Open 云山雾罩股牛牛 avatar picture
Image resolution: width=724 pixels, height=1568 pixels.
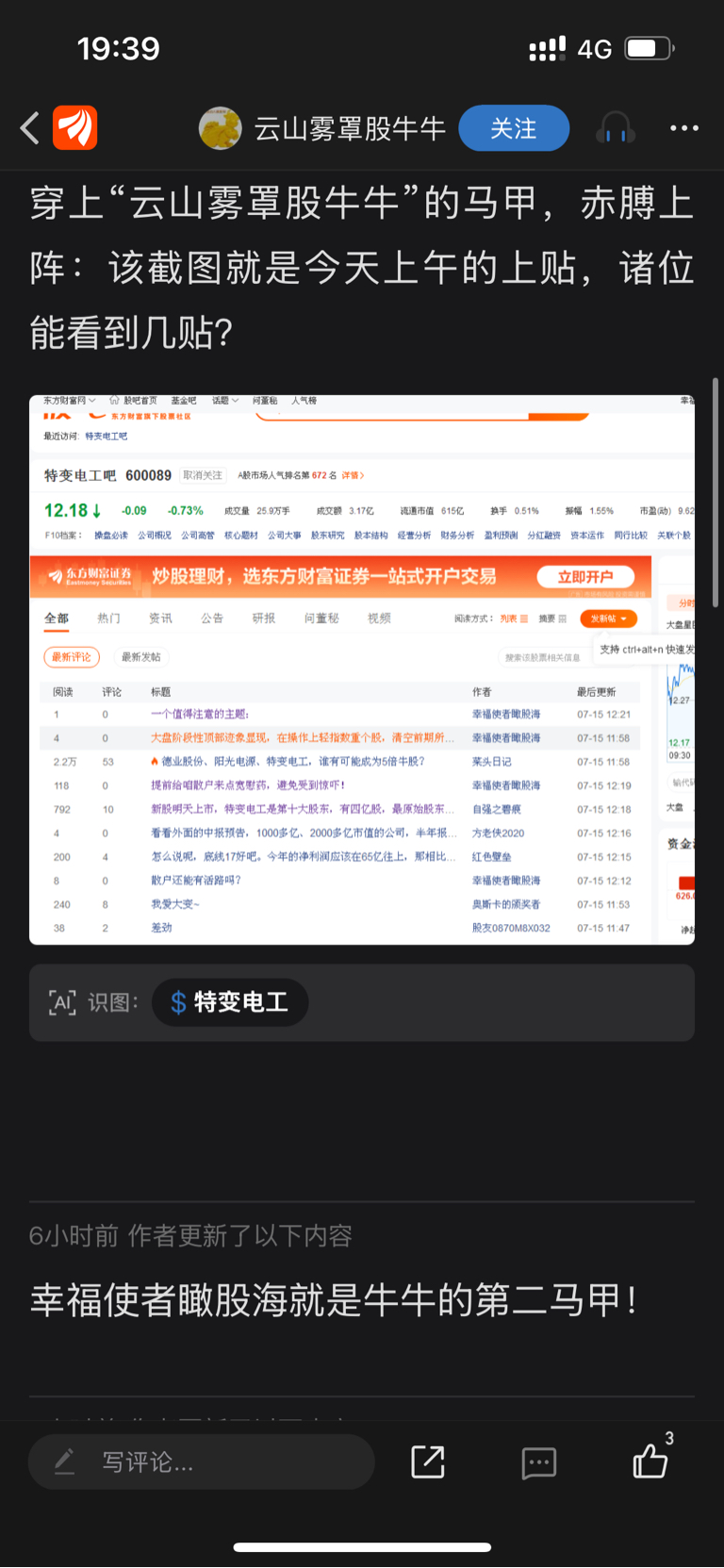pos(220,128)
